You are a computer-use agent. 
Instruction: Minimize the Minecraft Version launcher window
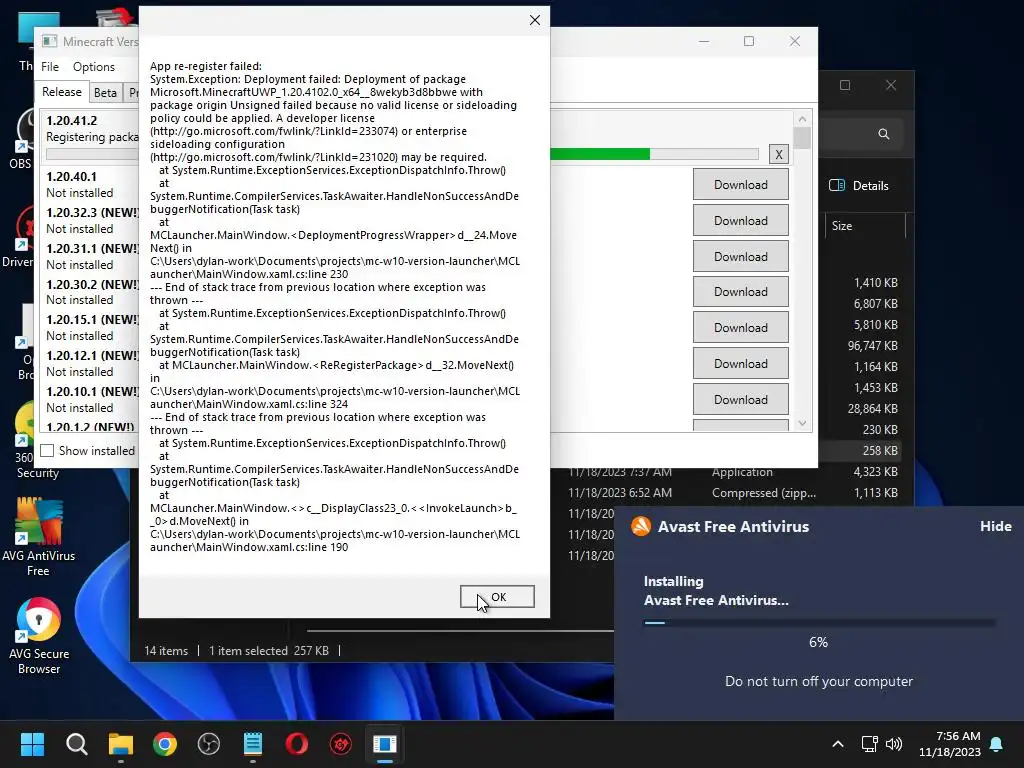pyautogui.click(x=704, y=41)
